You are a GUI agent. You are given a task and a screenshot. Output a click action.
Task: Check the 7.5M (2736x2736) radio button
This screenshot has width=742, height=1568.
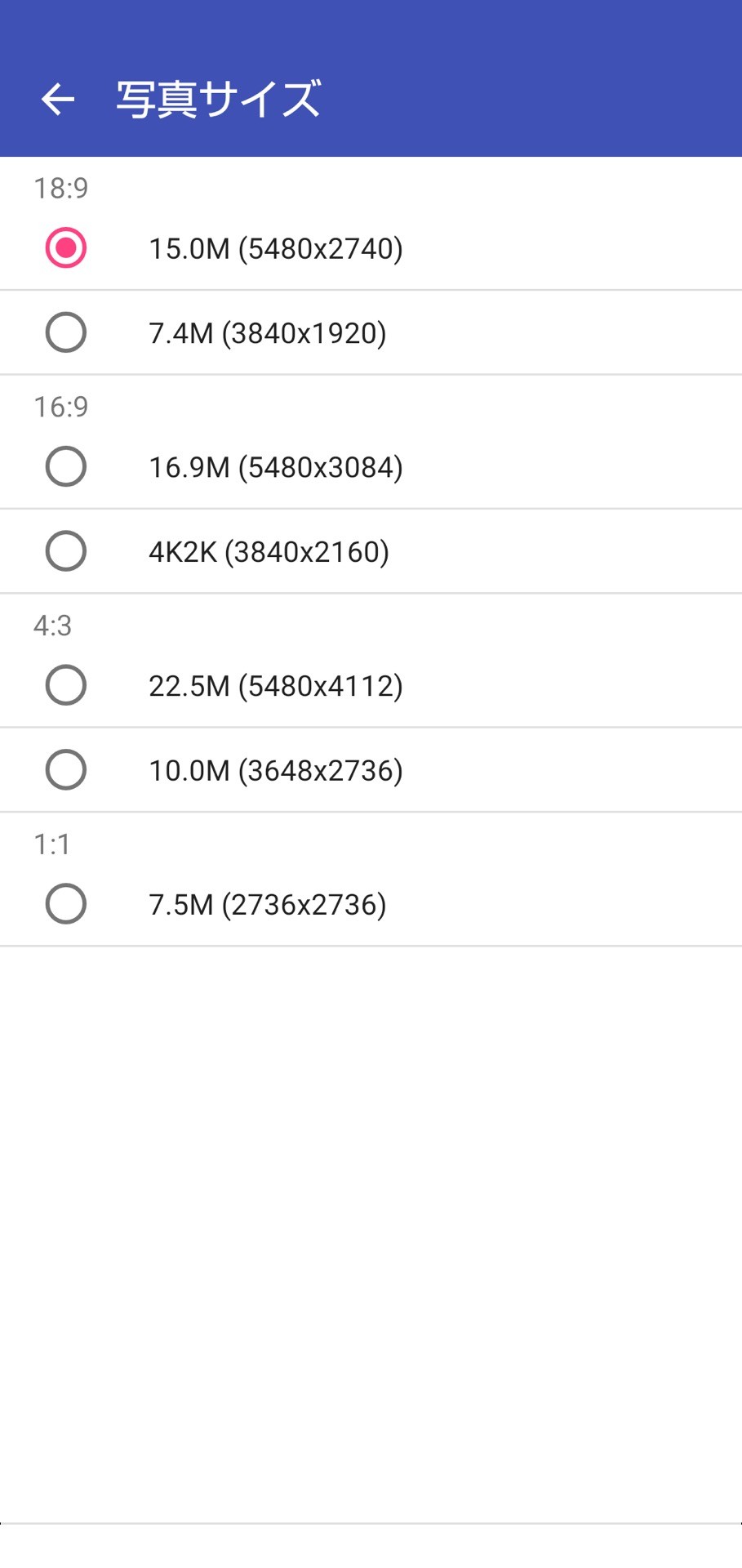(x=66, y=904)
